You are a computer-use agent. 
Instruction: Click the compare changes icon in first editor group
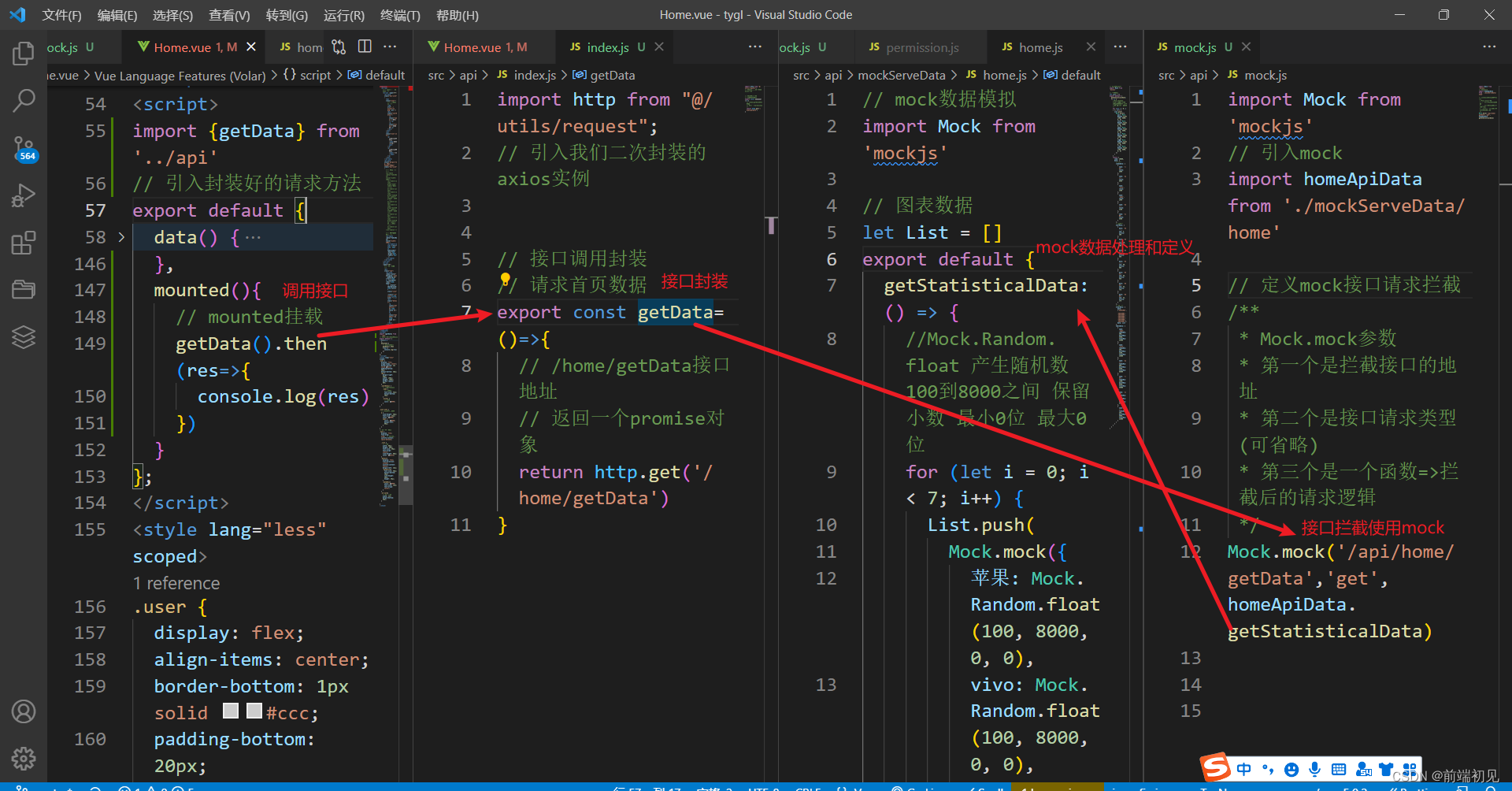click(x=339, y=47)
